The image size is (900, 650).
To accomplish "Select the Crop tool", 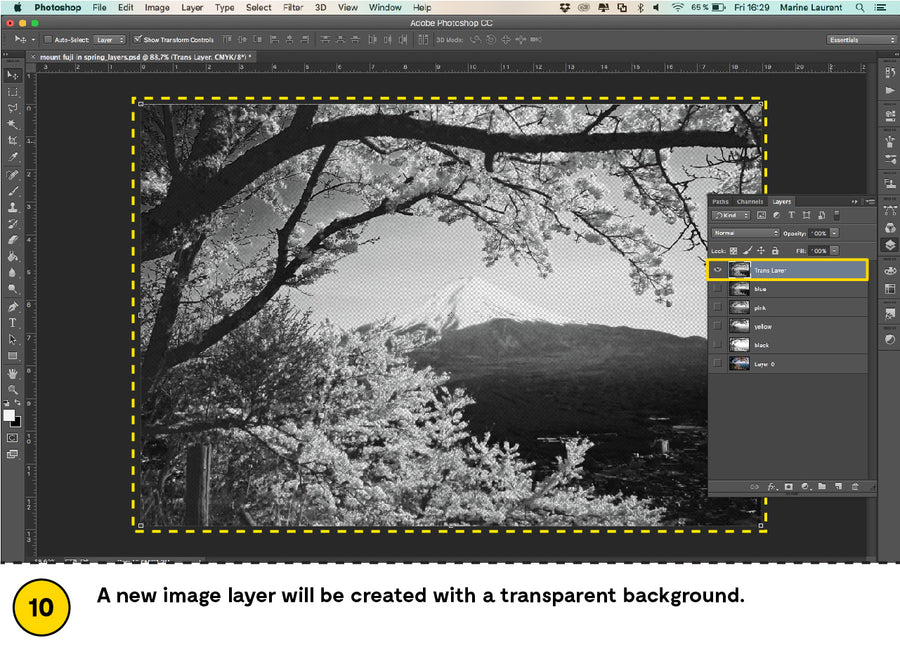I will tap(13, 141).
